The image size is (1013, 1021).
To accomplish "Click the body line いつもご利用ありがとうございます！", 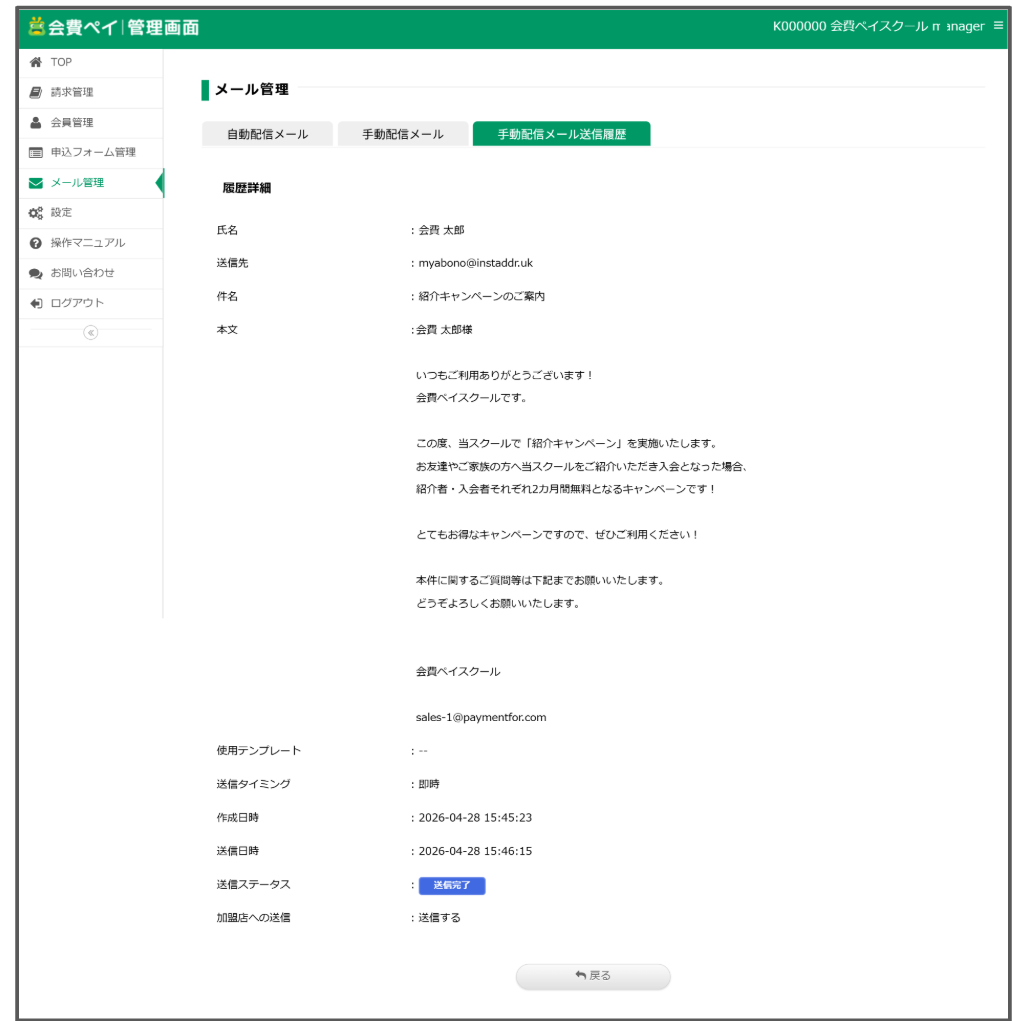I will (x=505, y=375).
